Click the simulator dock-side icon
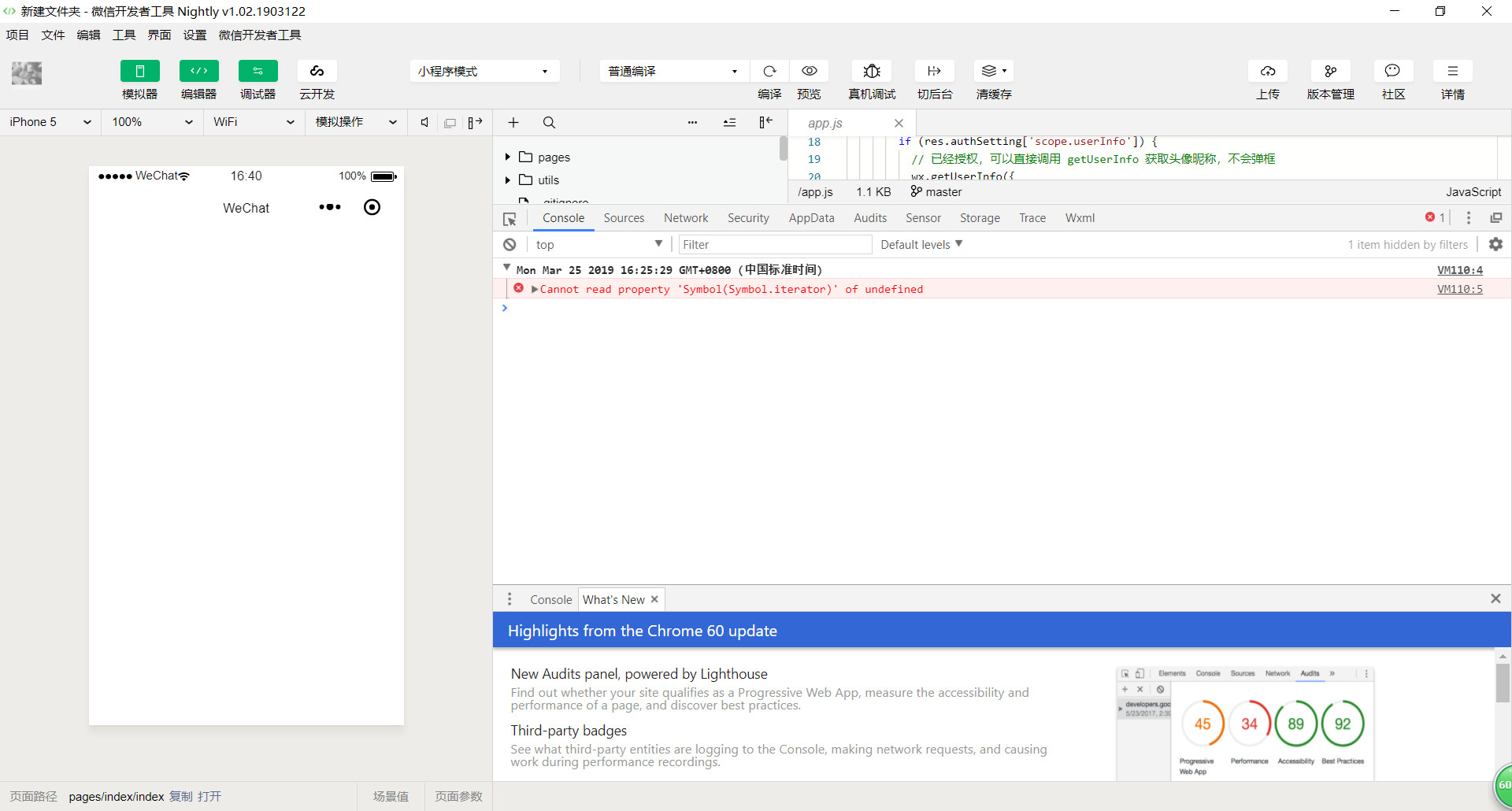Image resolution: width=1512 pixels, height=811 pixels. (x=475, y=122)
